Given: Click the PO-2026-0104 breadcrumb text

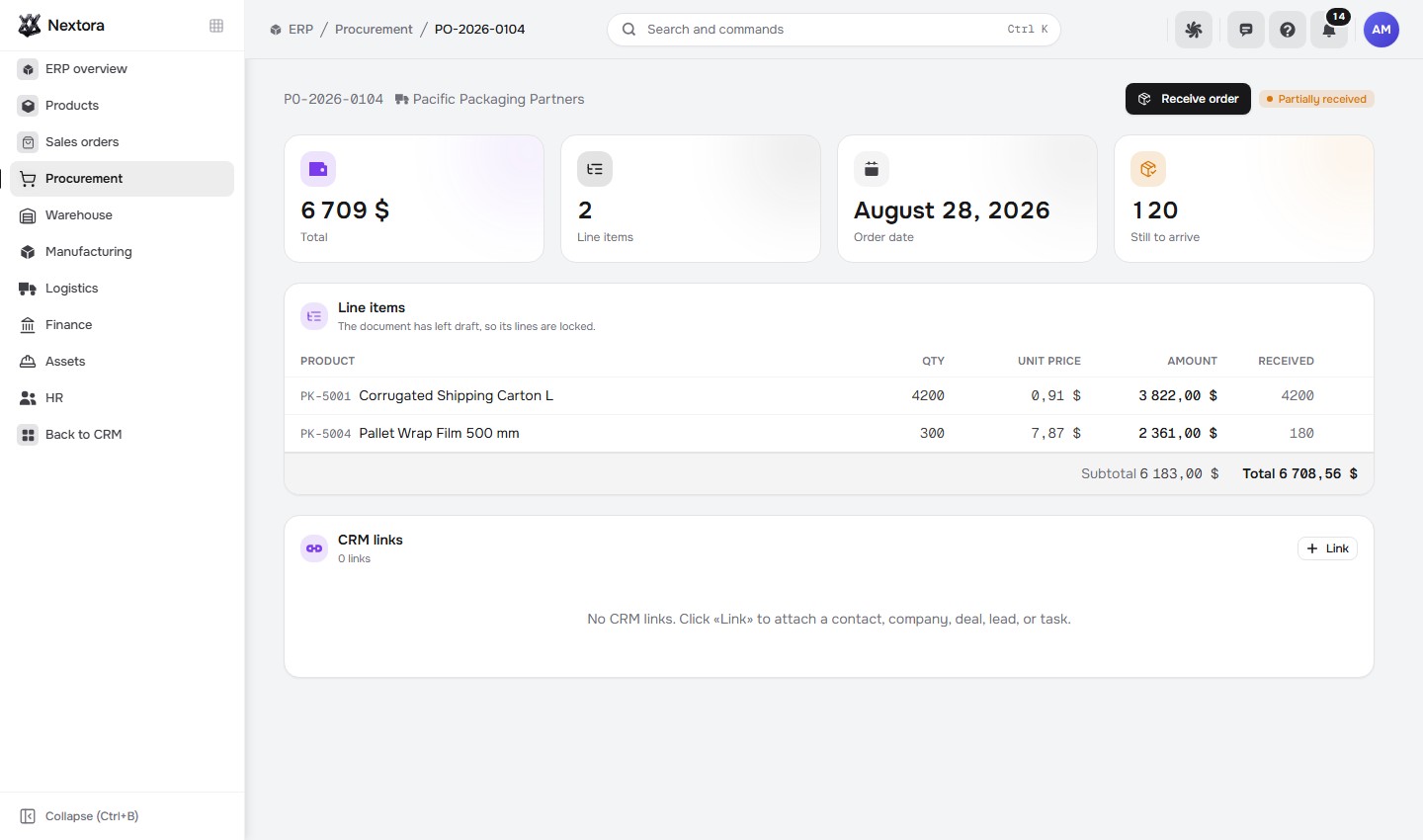Looking at the screenshot, I should 480,30.
